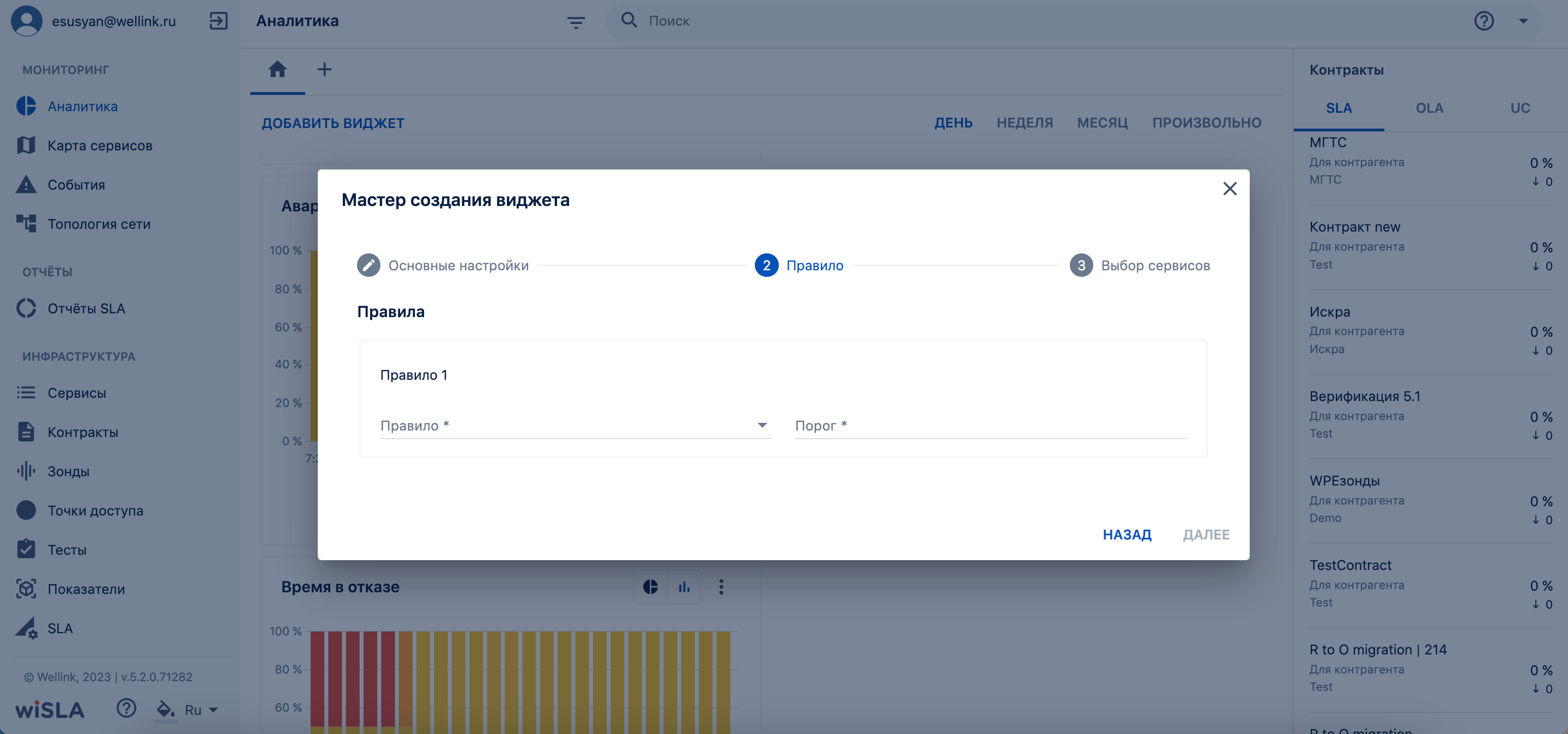
Task: Click the home tab icon
Action: click(x=277, y=69)
